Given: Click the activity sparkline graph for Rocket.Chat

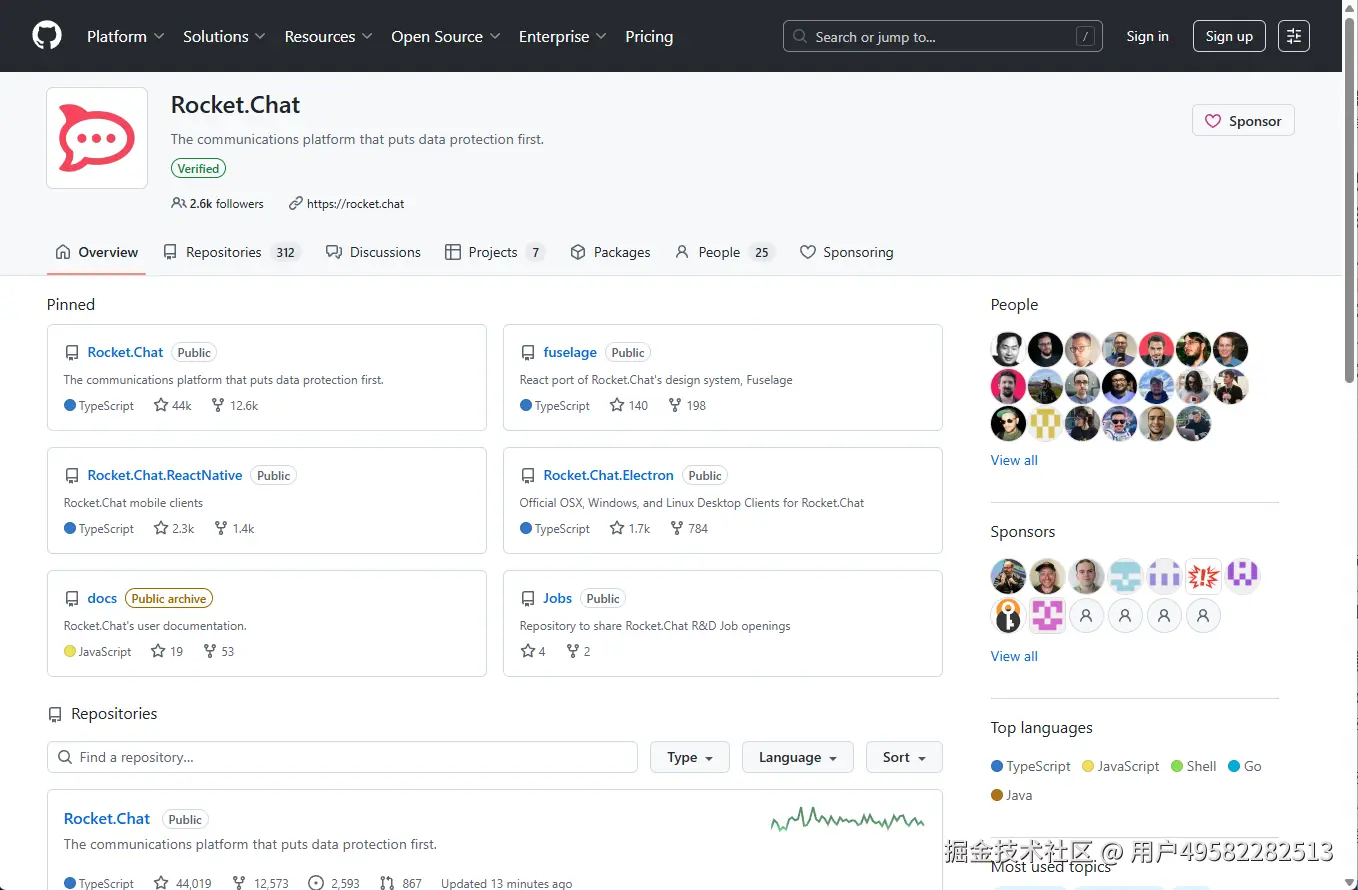Looking at the screenshot, I should [x=847, y=820].
